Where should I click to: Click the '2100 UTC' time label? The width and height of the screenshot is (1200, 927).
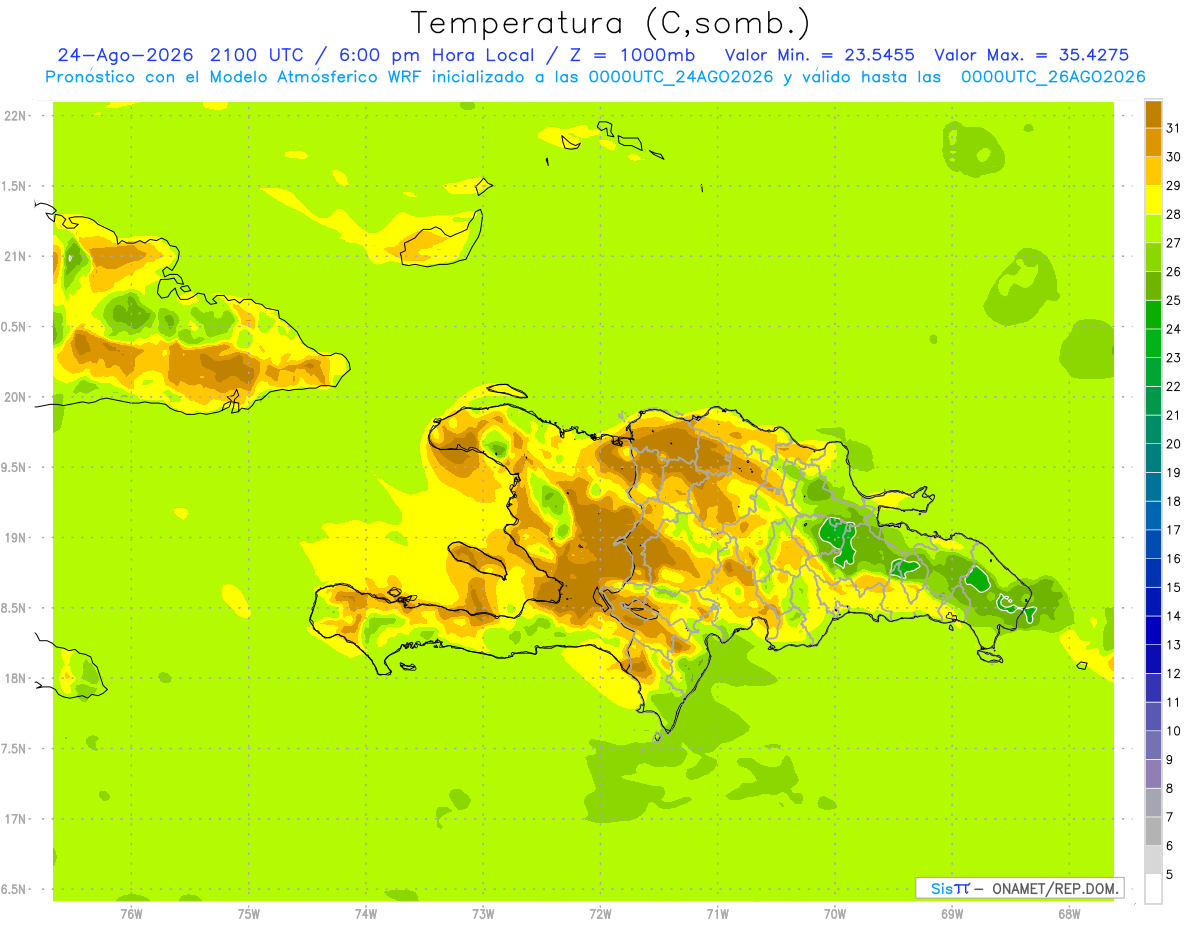(x=259, y=55)
